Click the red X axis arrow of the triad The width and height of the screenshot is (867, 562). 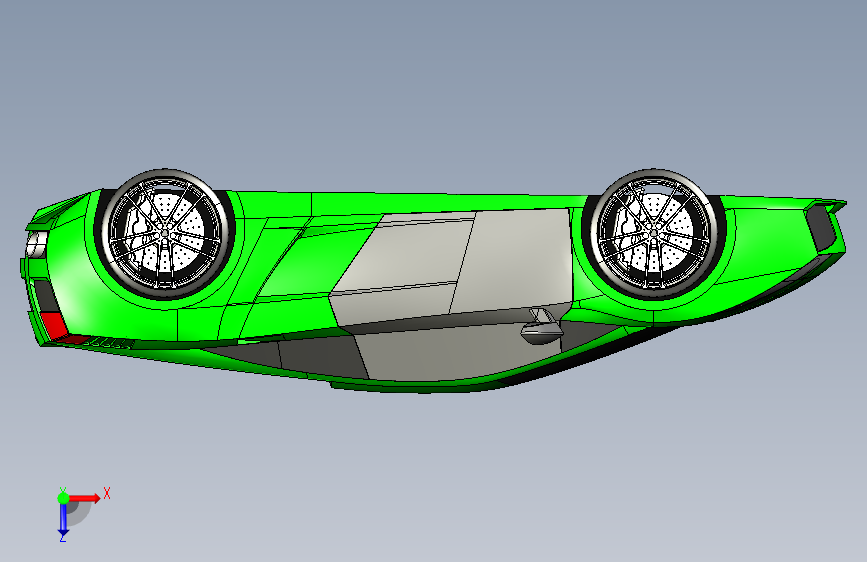(x=84, y=498)
